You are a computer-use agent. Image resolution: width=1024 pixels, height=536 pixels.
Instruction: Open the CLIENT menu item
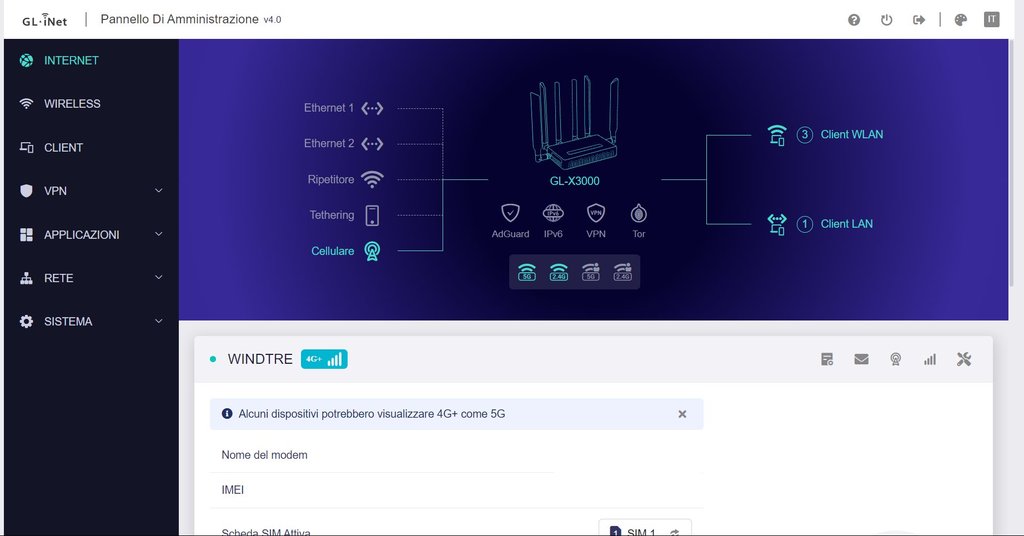91,148
